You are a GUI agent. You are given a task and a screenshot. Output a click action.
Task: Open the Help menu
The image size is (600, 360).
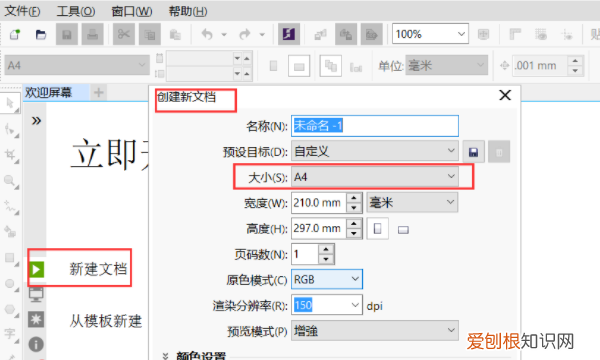pyautogui.click(x=188, y=11)
